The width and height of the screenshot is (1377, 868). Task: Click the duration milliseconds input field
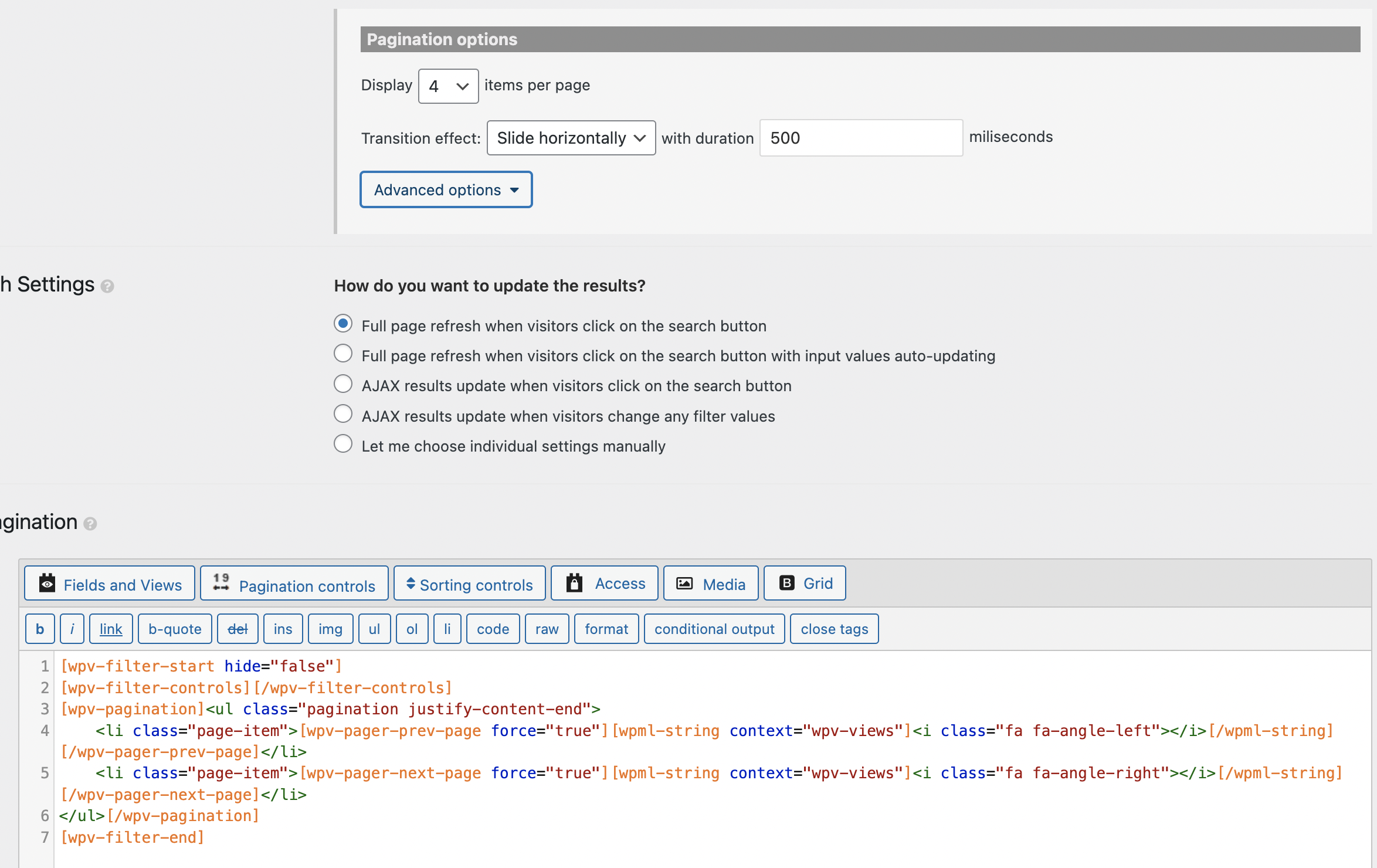(861, 138)
